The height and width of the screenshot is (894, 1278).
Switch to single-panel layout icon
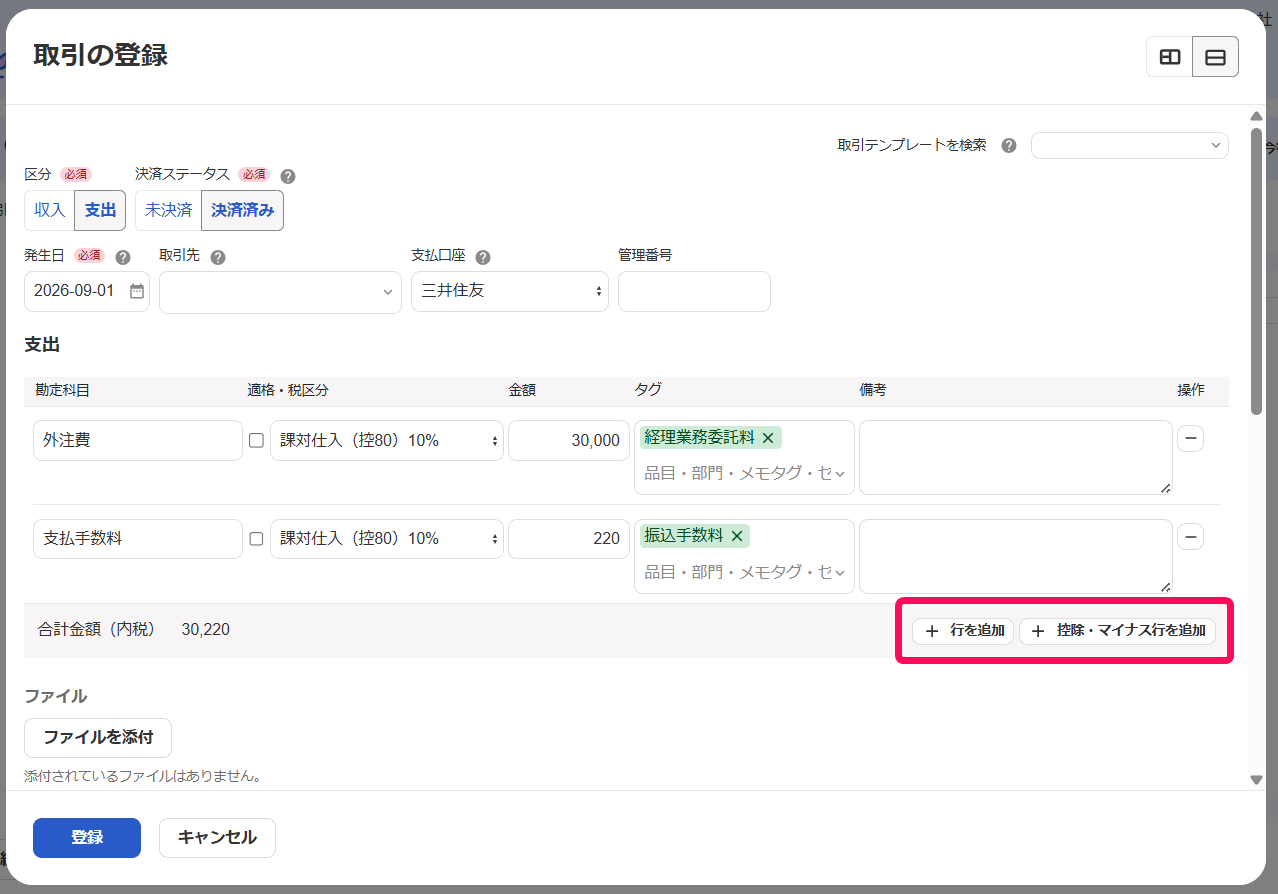[x=1215, y=57]
